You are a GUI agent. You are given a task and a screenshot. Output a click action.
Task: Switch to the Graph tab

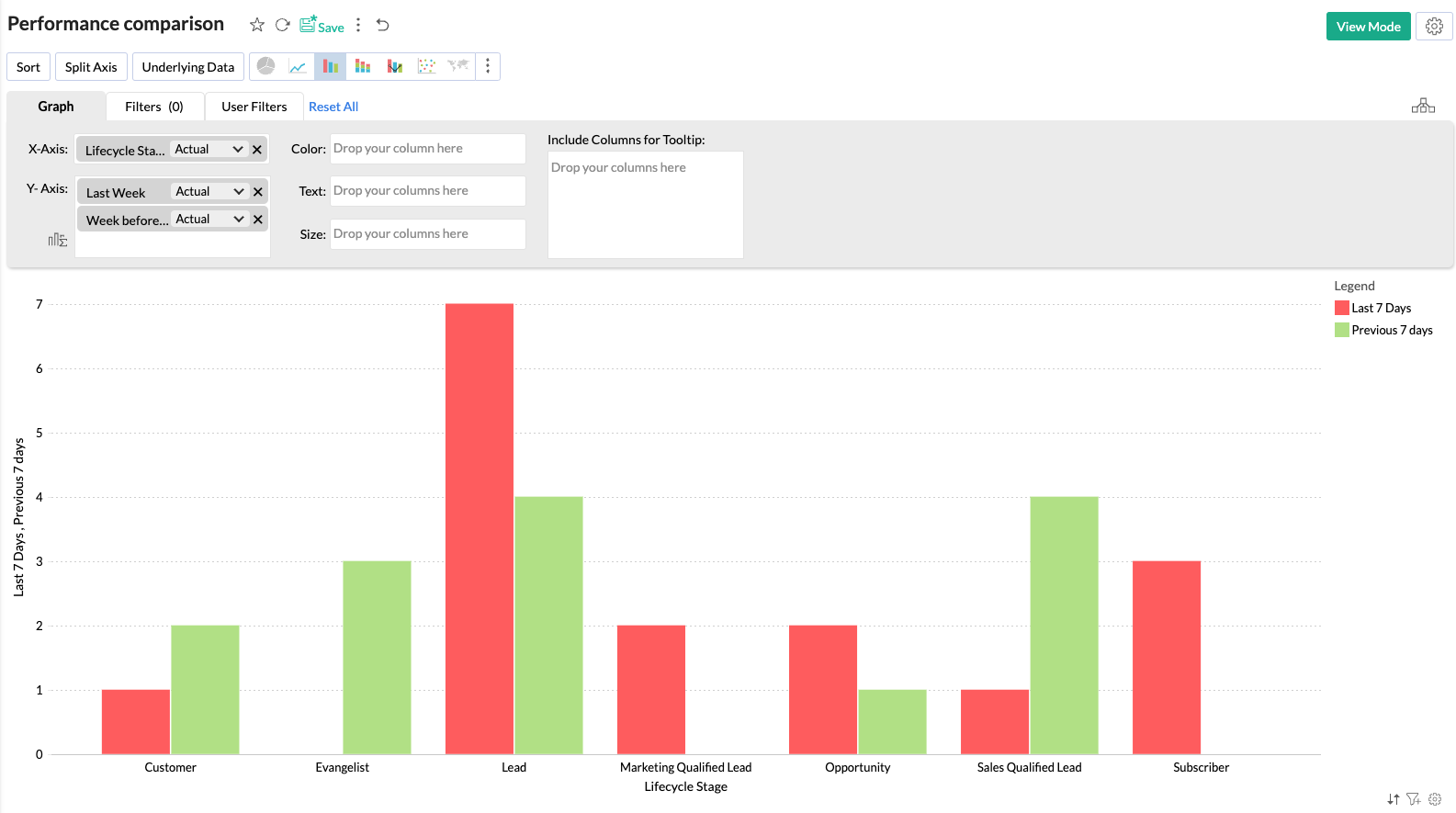pyautogui.click(x=56, y=107)
